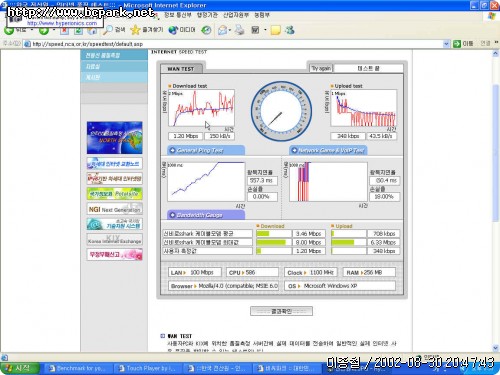Select the WAN TEST tab
The width and height of the screenshot is (500, 375).
click(181, 69)
